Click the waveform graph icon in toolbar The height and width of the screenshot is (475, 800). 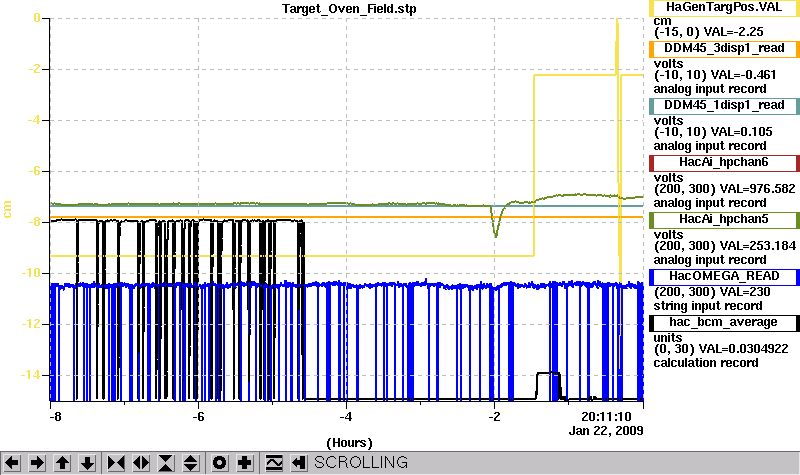(x=274, y=463)
